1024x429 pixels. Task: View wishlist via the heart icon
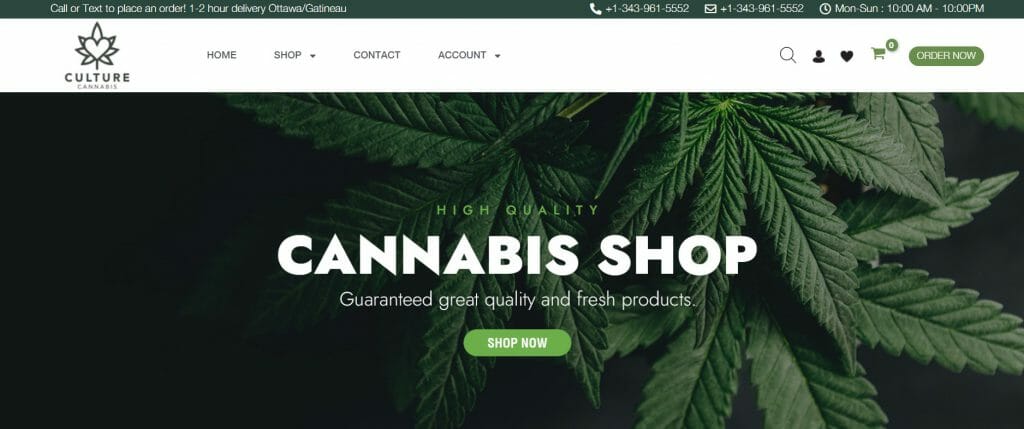(846, 57)
